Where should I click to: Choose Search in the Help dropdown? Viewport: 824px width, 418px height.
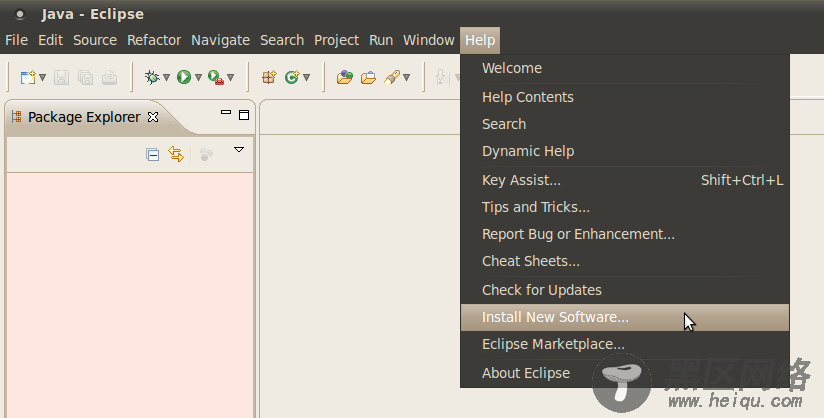point(625,124)
